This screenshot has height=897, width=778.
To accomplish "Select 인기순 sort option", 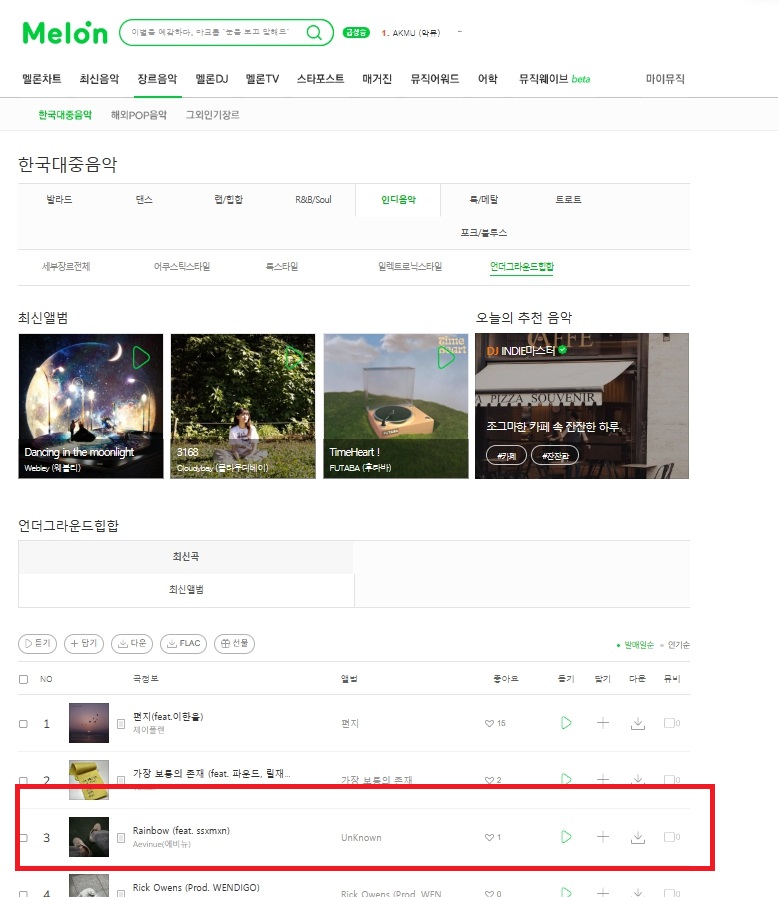I will click(x=678, y=645).
